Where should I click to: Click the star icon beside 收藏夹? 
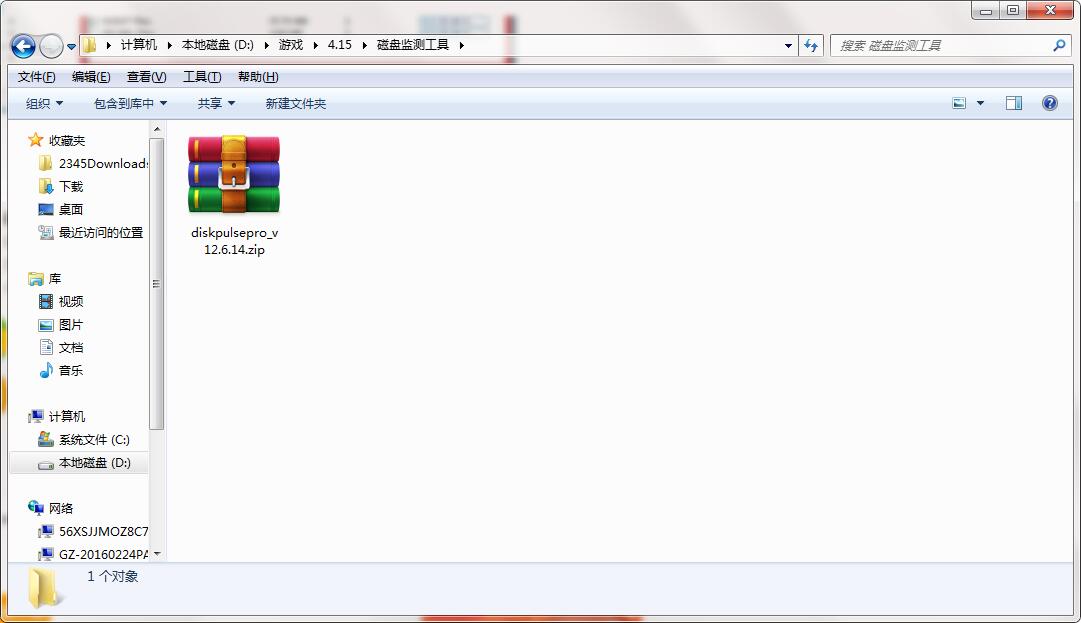tap(36, 140)
